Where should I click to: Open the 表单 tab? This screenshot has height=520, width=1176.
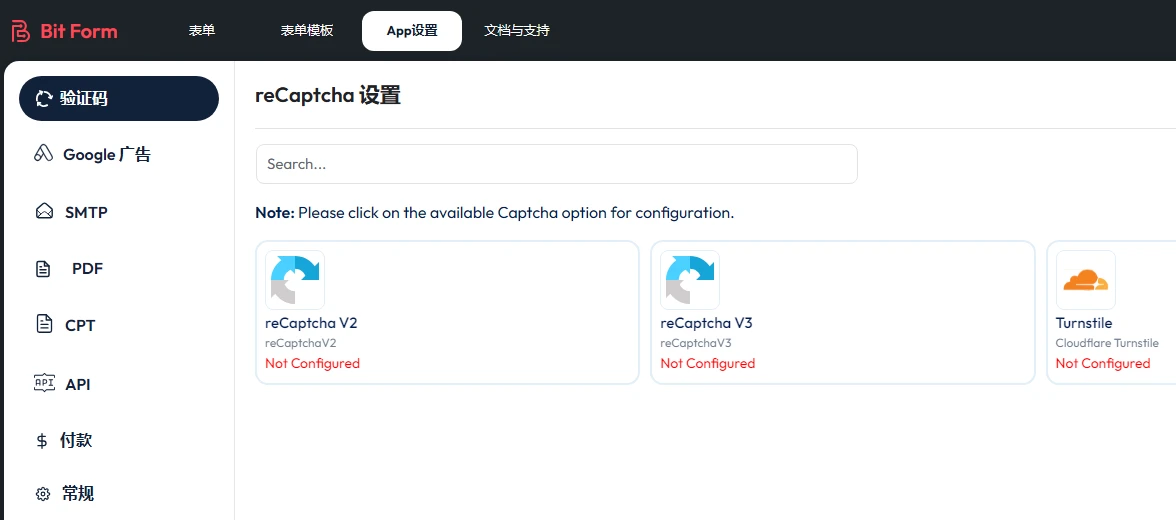click(x=202, y=31)
